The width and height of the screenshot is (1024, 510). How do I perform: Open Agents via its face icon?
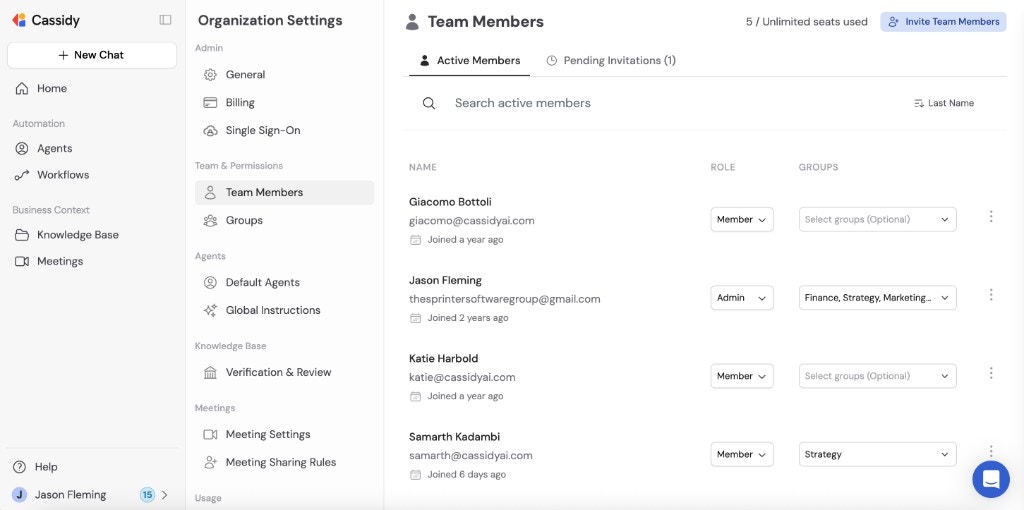click(x=22, y=148)
